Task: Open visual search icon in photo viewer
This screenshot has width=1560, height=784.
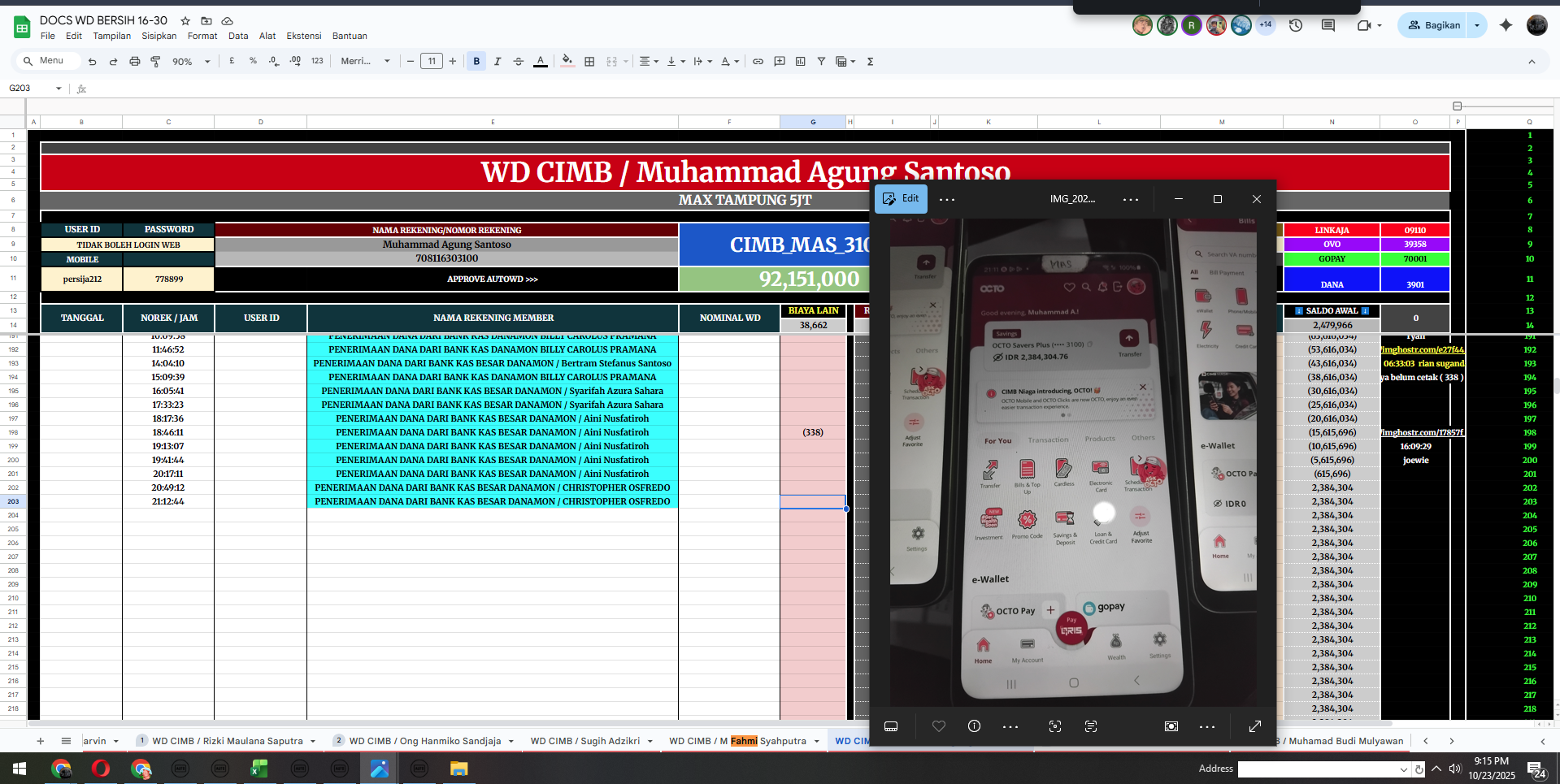Action: pyautogui.click(x=1055, y=726)
